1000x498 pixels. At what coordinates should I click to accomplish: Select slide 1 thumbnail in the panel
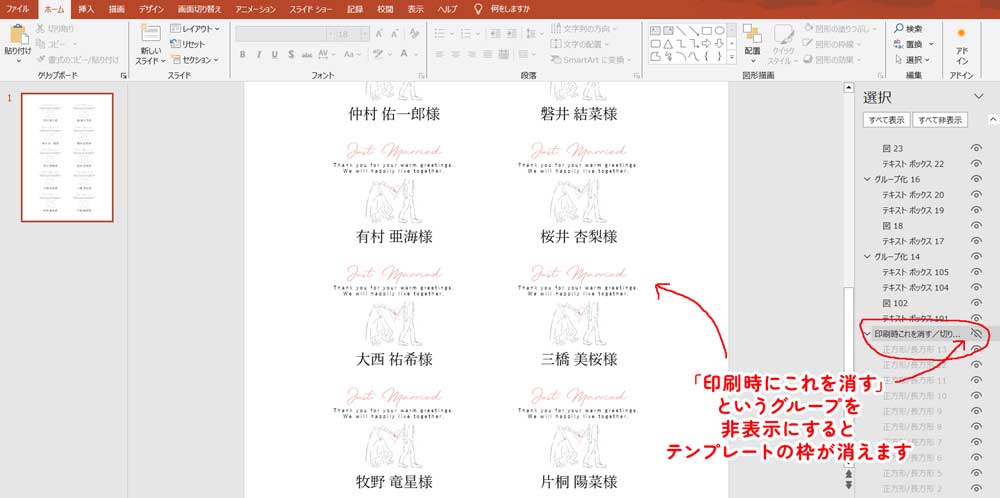pos(68,157)
